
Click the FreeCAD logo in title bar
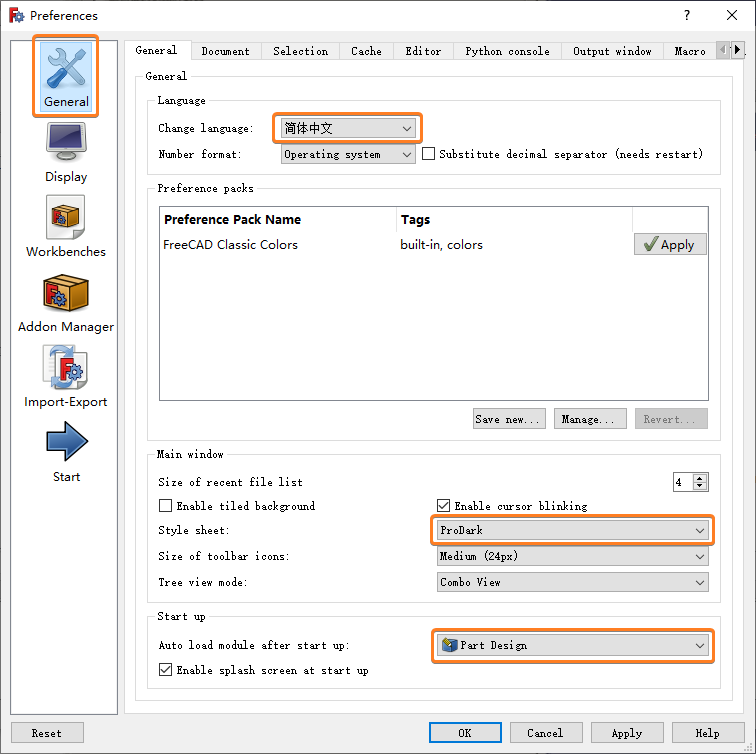[16, 15]
